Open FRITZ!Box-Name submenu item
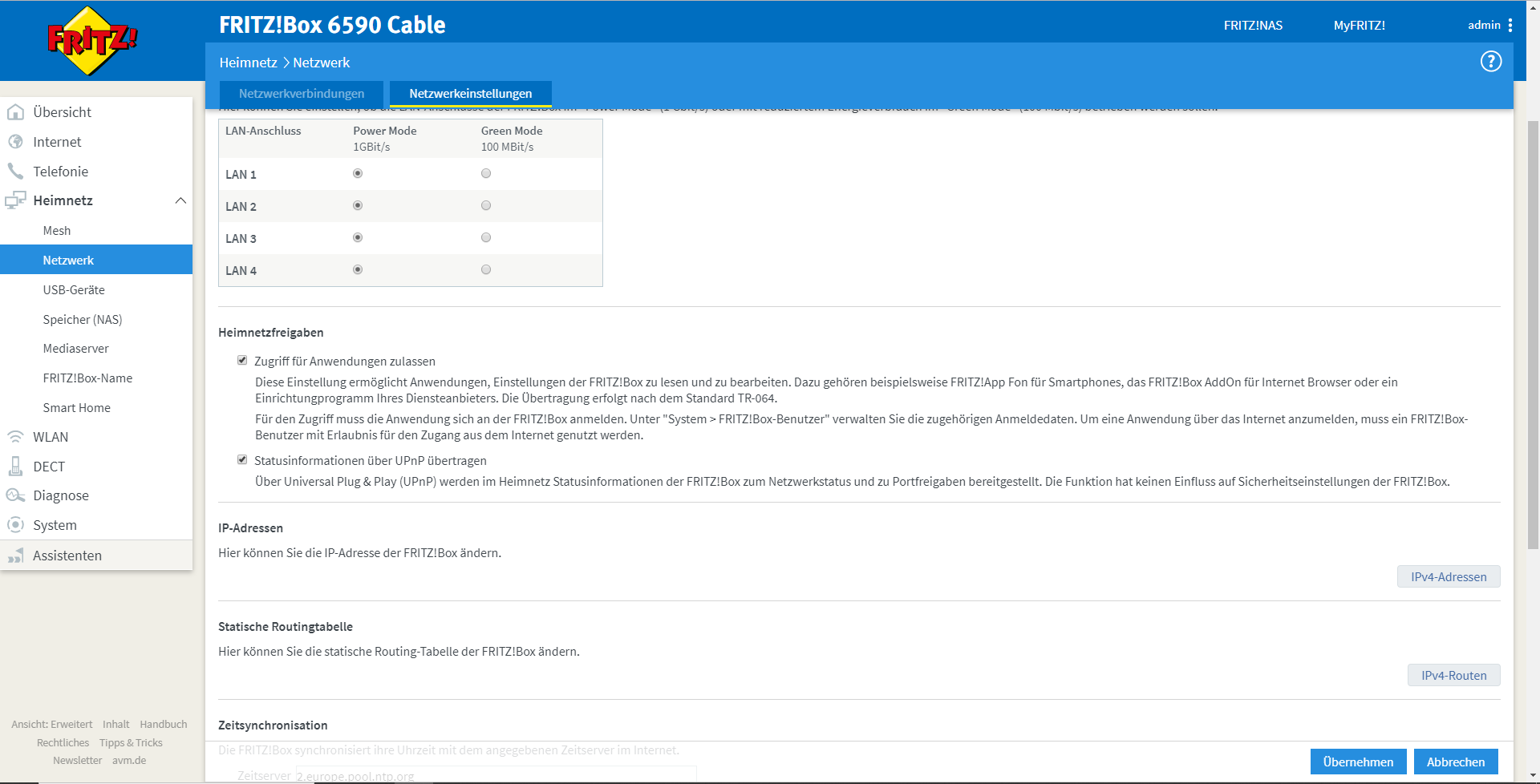The width and height of the screenshot is (1540, 784). (88, 378)
